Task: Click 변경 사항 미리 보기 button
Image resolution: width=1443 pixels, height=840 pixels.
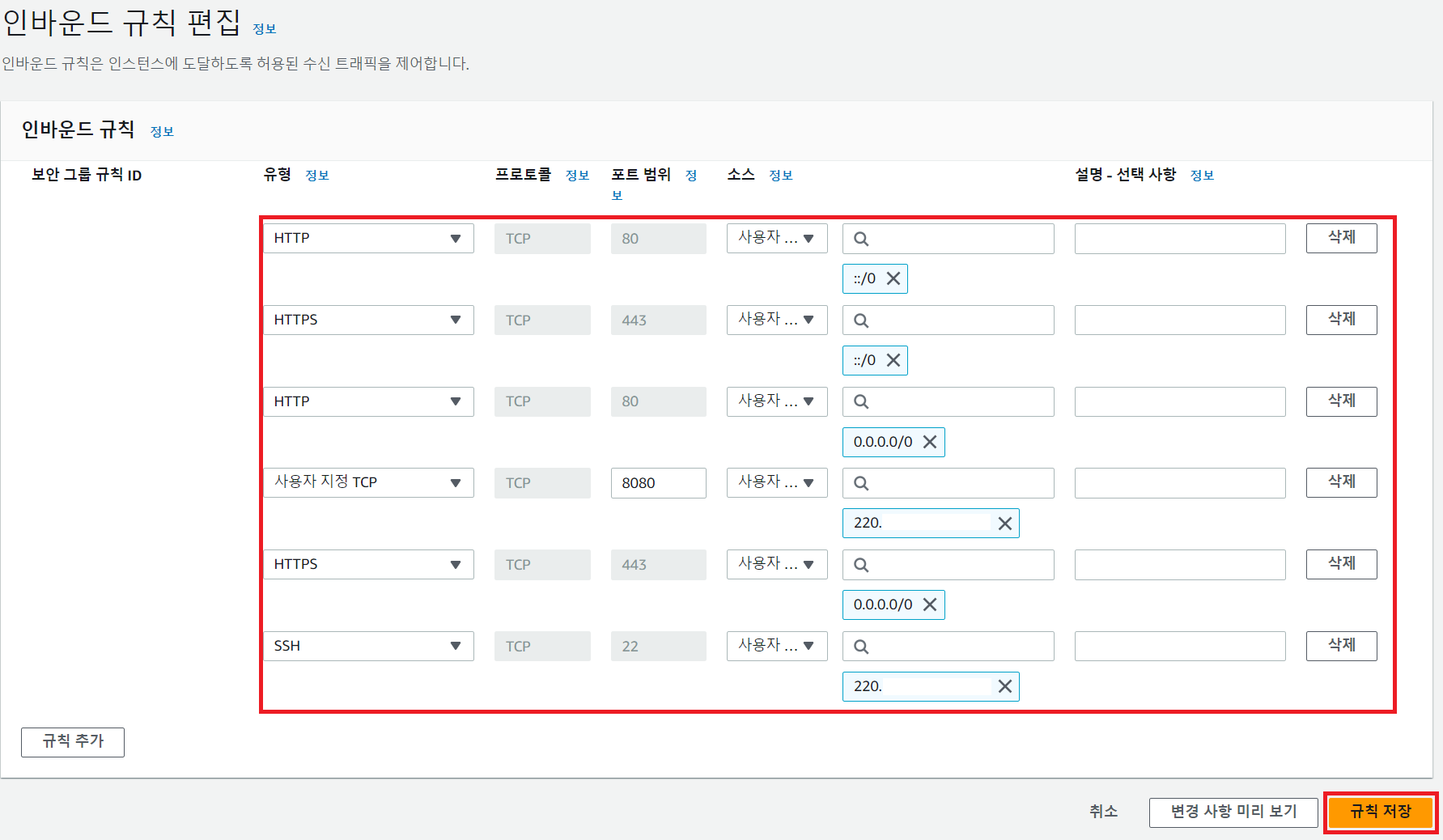Action: [x=1233, y=812]
